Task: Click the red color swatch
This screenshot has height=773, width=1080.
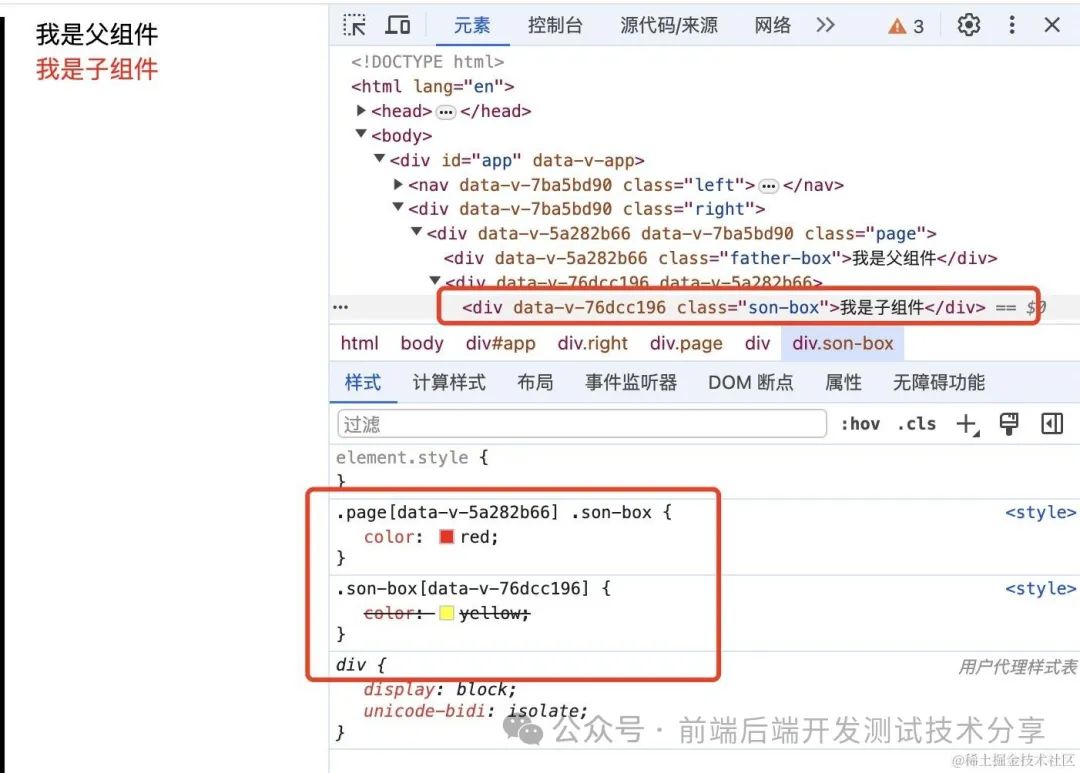Action: 445,537
